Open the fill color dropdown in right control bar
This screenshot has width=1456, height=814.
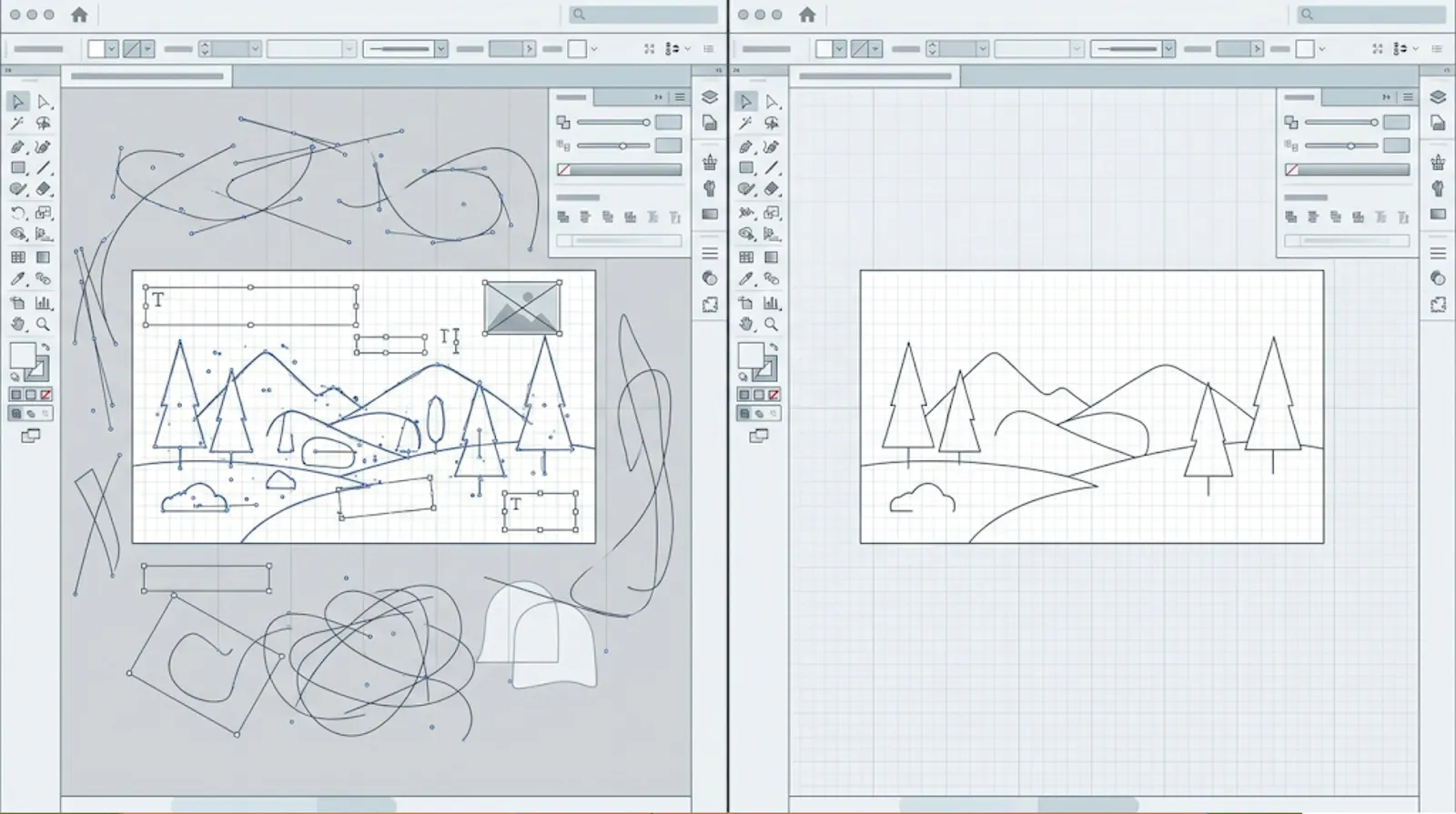[839, 49]
